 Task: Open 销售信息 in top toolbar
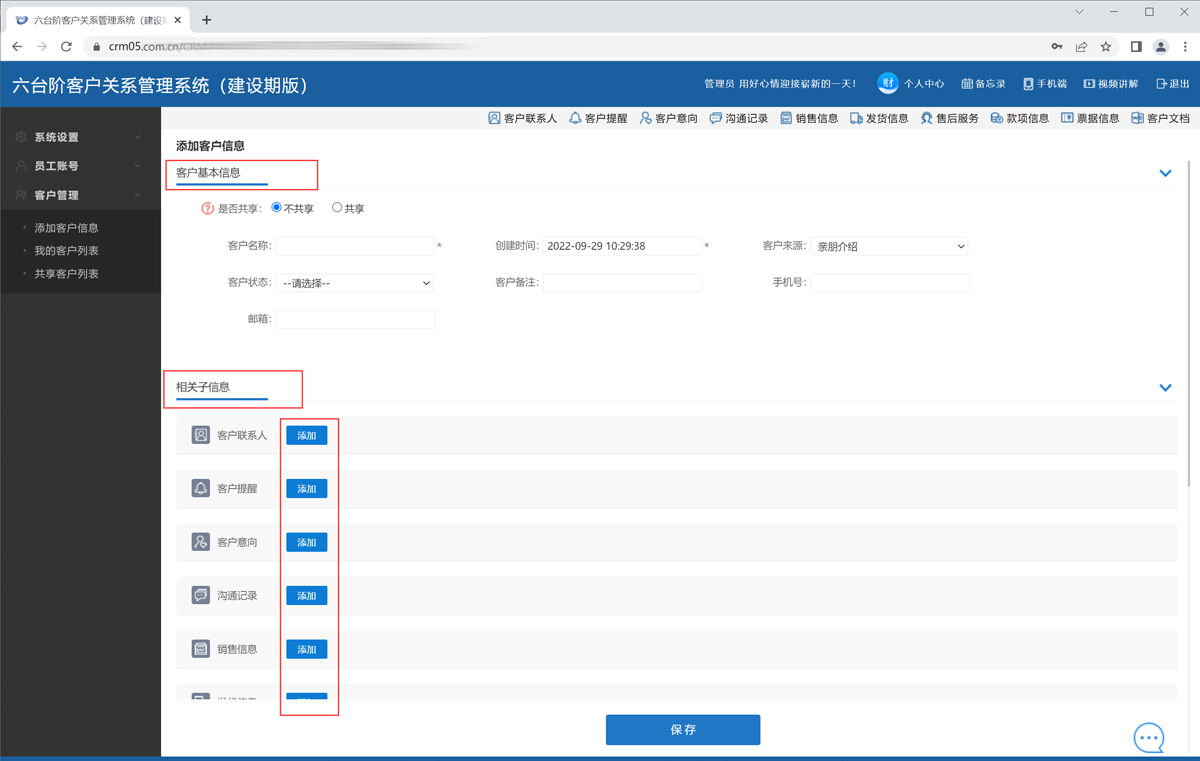[x=809, y=118]
